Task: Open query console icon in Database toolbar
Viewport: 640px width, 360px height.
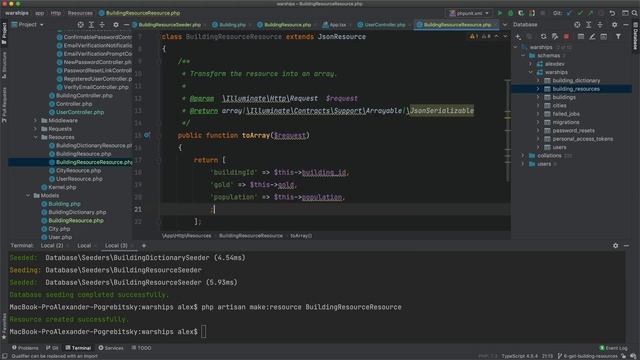Action: point(604,37)
